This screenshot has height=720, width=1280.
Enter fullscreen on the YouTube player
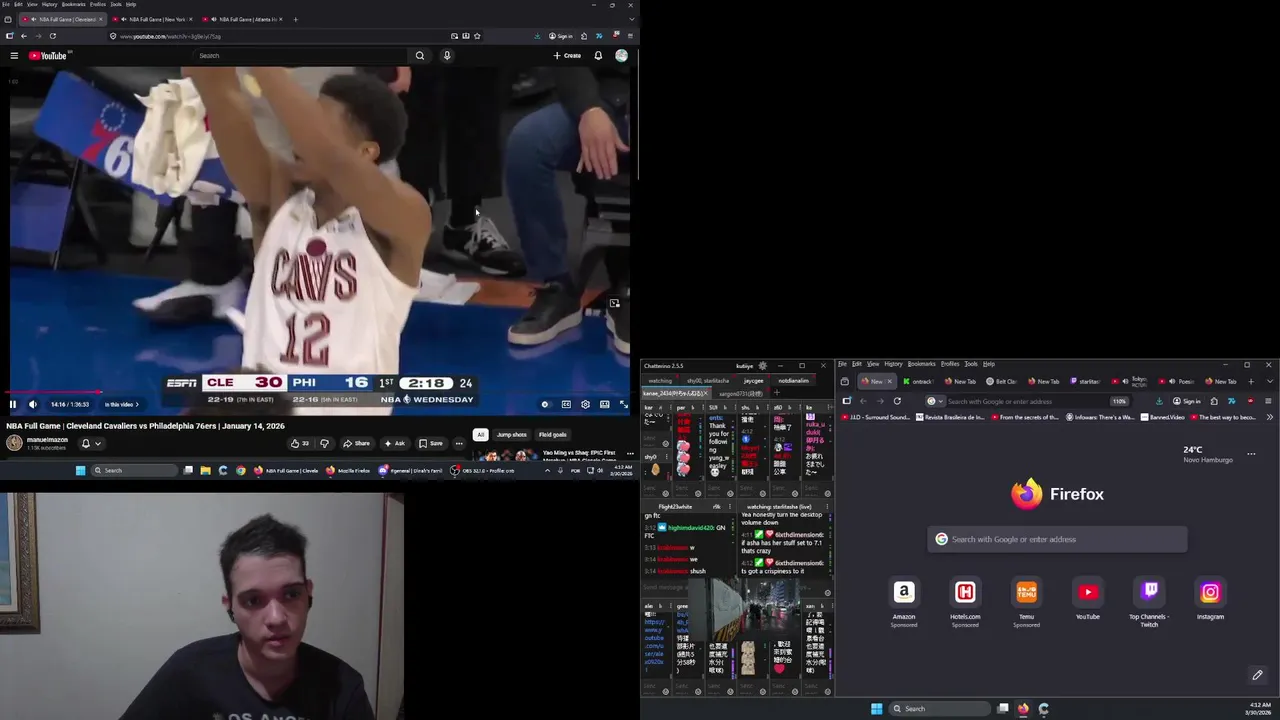623,404
